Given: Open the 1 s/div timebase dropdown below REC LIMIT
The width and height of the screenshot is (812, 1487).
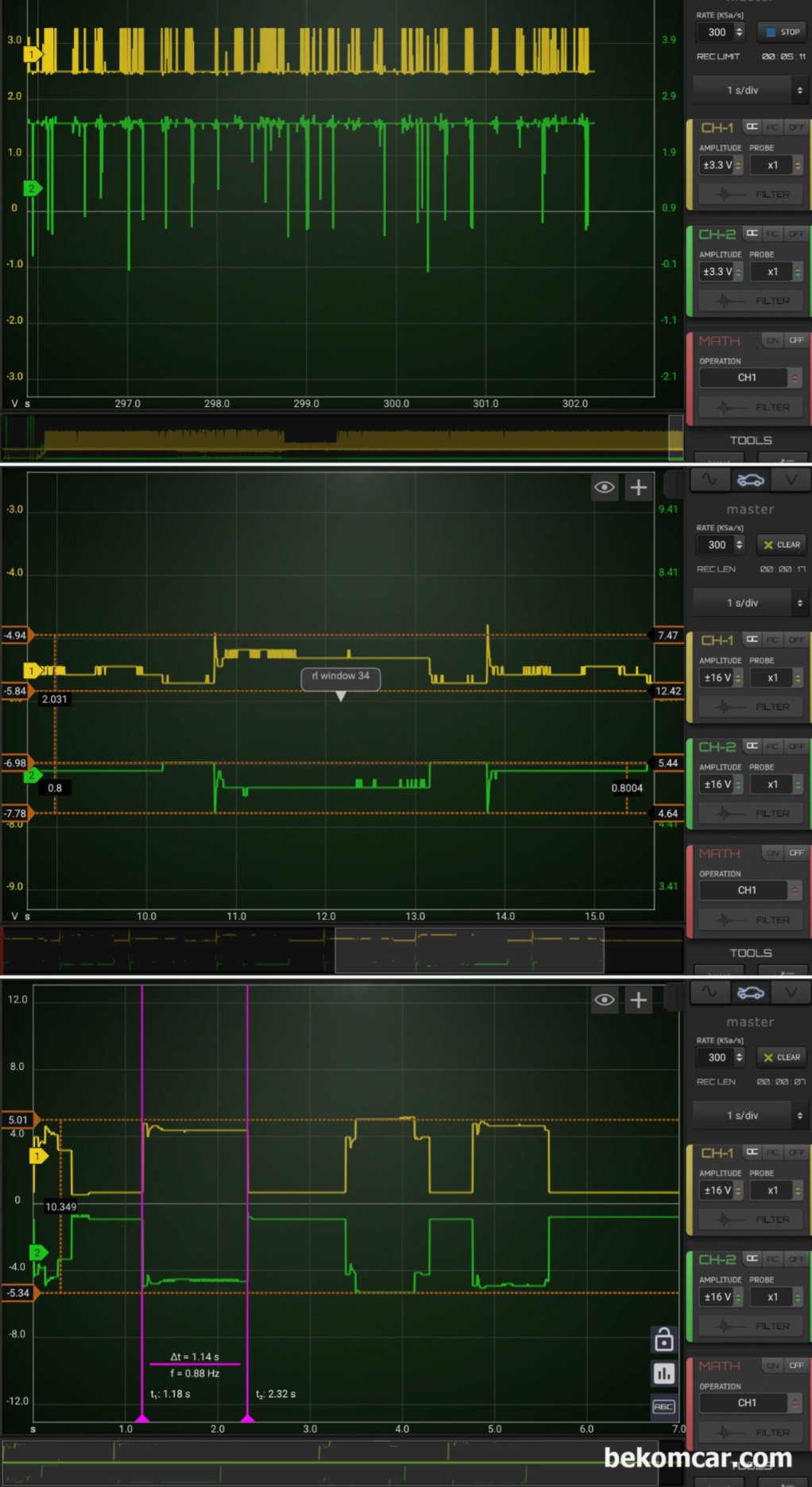Looking at the screenshot, I should (x=749, y=91).
